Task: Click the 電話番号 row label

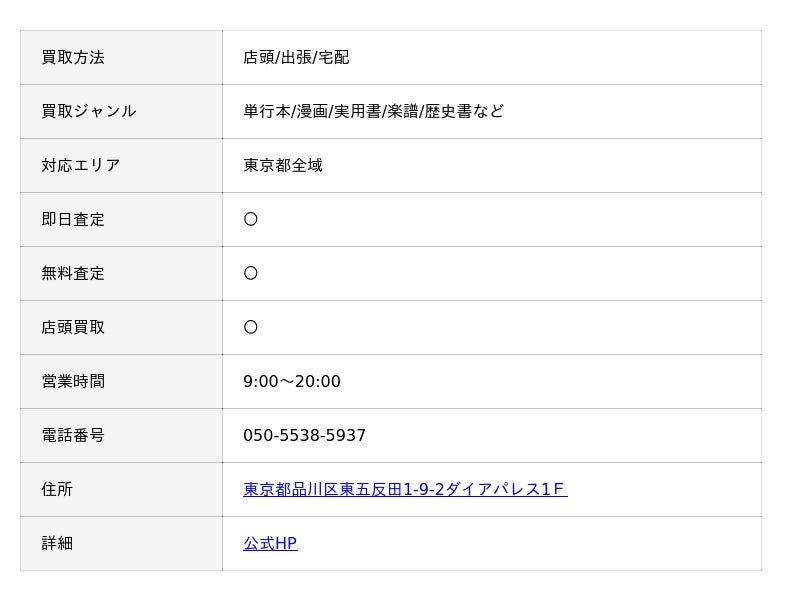Action: click(x=73, y=435)
